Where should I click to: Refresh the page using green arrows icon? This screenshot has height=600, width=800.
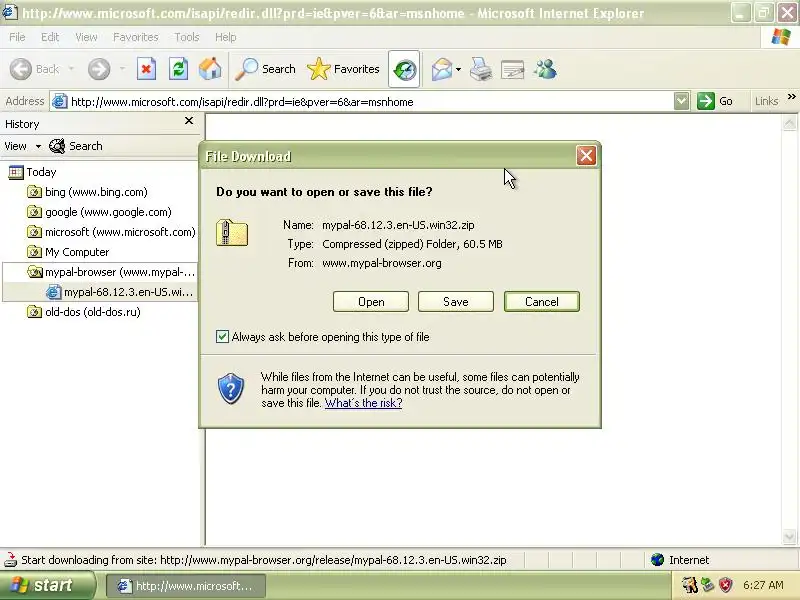[179, 69]
